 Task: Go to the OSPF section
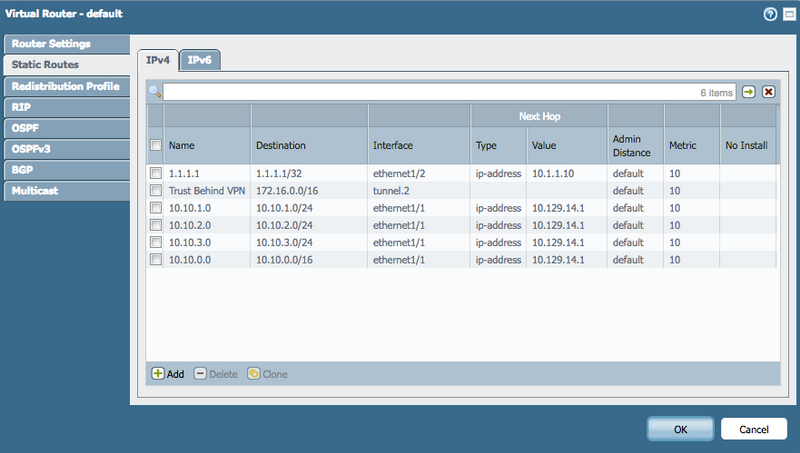66,128
